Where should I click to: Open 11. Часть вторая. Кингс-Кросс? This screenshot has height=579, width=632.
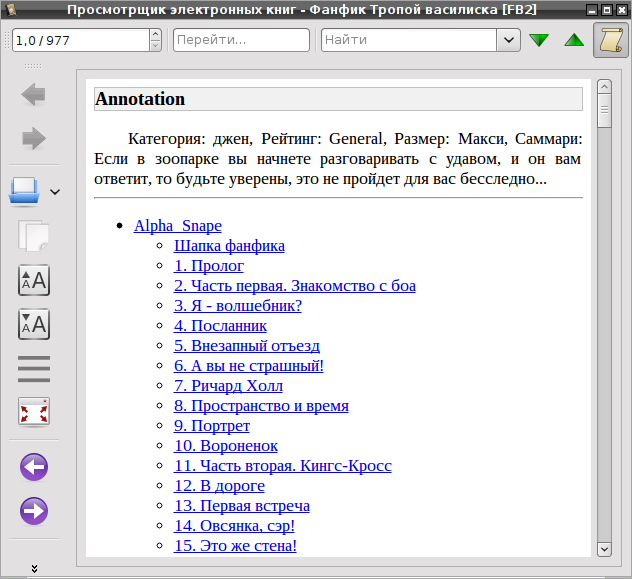(283, 466)
